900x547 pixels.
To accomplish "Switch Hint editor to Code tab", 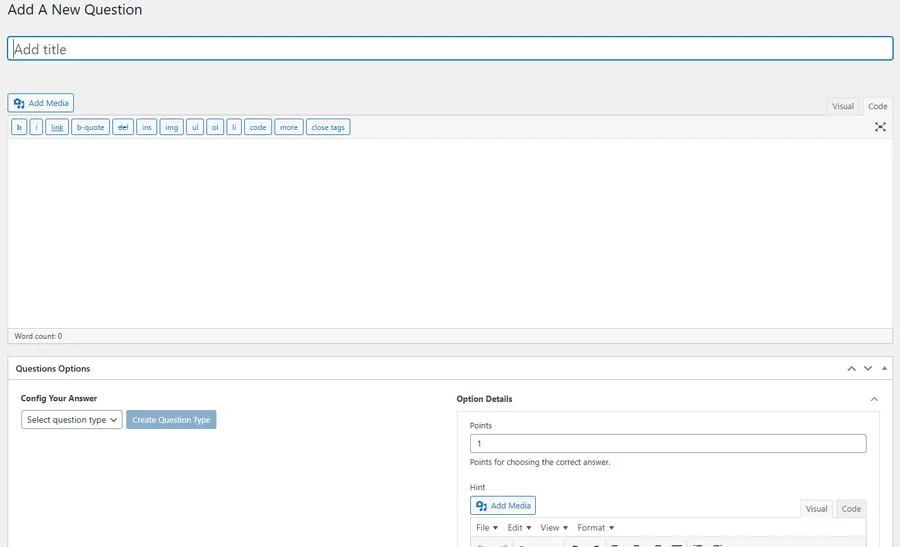I will pyautogui.click(x=851, y=509).
